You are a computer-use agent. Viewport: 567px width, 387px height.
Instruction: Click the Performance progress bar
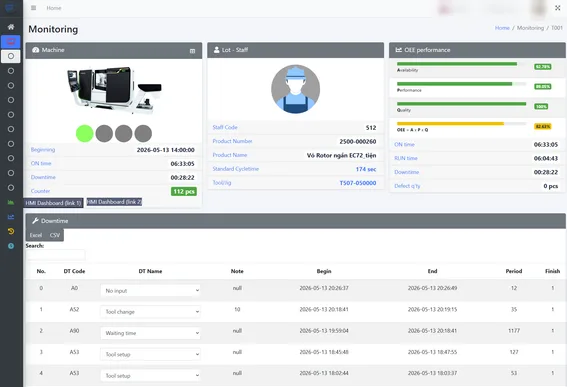[x=461, y=84]
